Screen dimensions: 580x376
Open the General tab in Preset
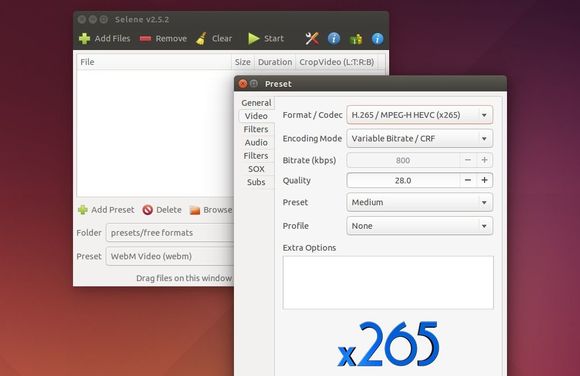point(256,103)
